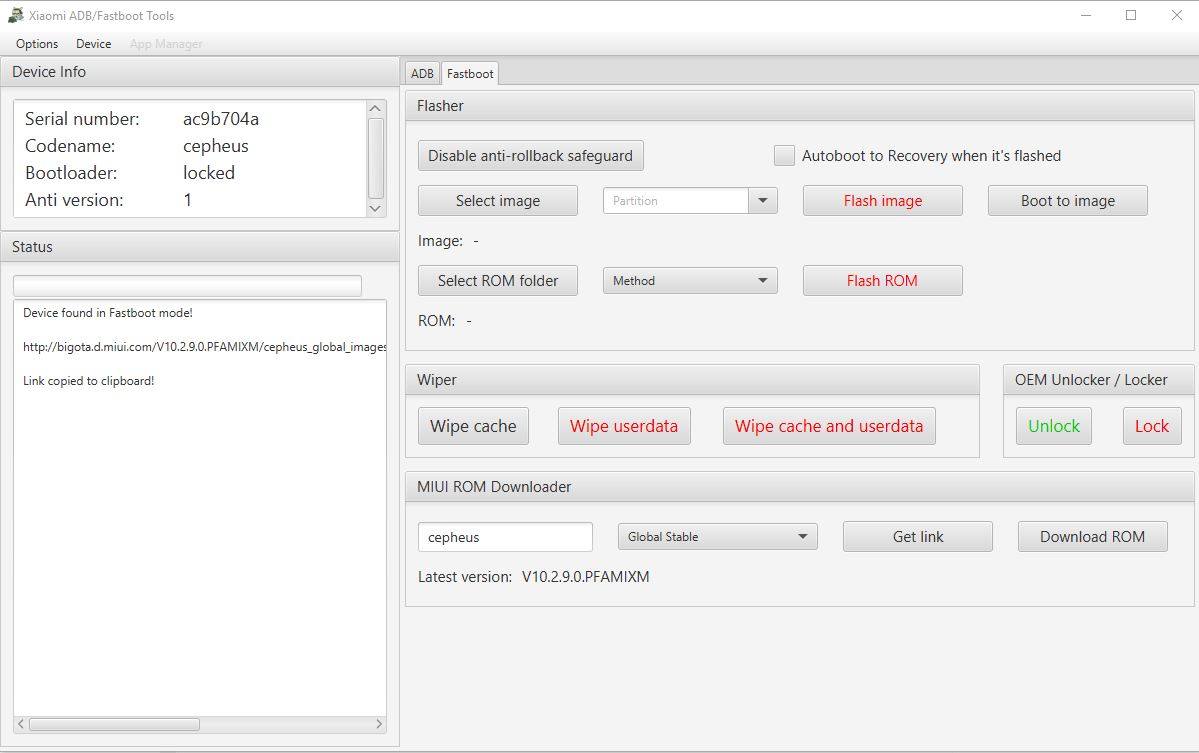Click the Wipe userdata button
Viewport: 1199px width, 753px height.
click(x=624, y=426)
